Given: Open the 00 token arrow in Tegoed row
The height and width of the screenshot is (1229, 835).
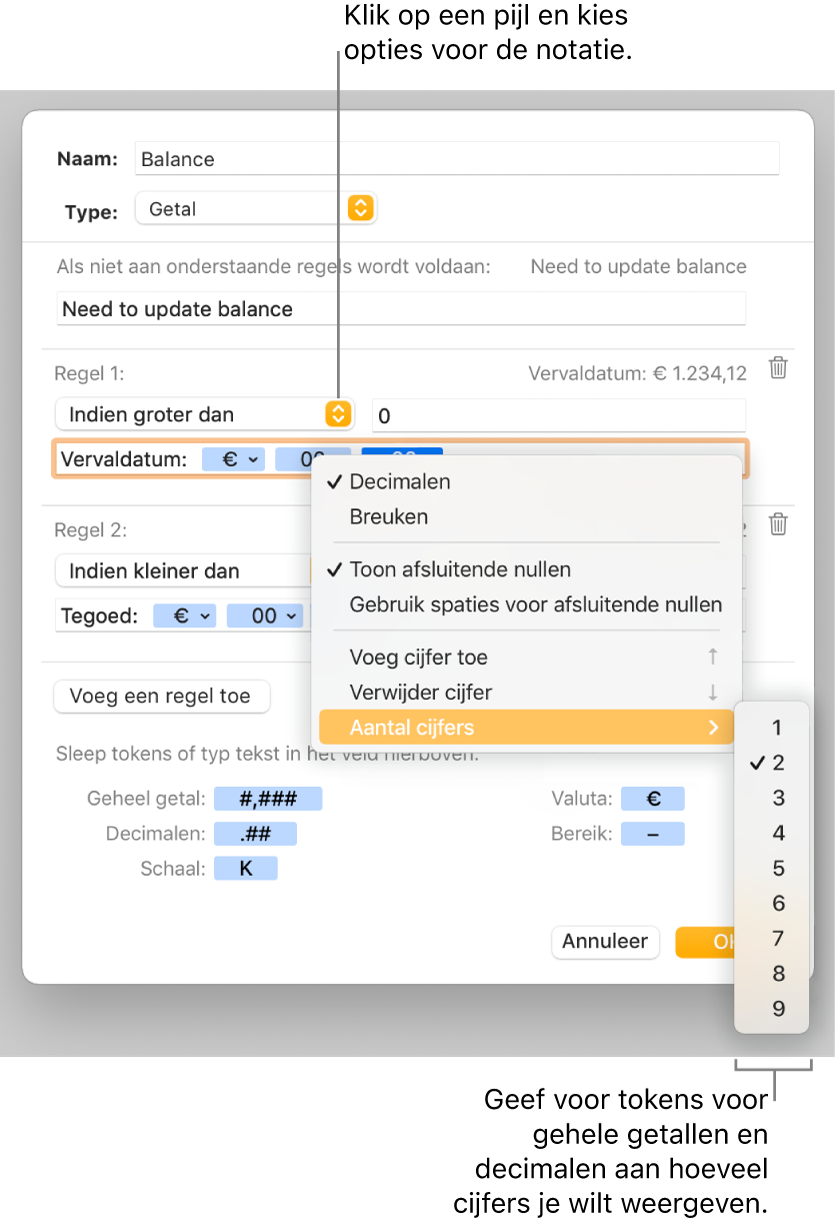Looking at the screenshot, I should (x=292, y=616).
